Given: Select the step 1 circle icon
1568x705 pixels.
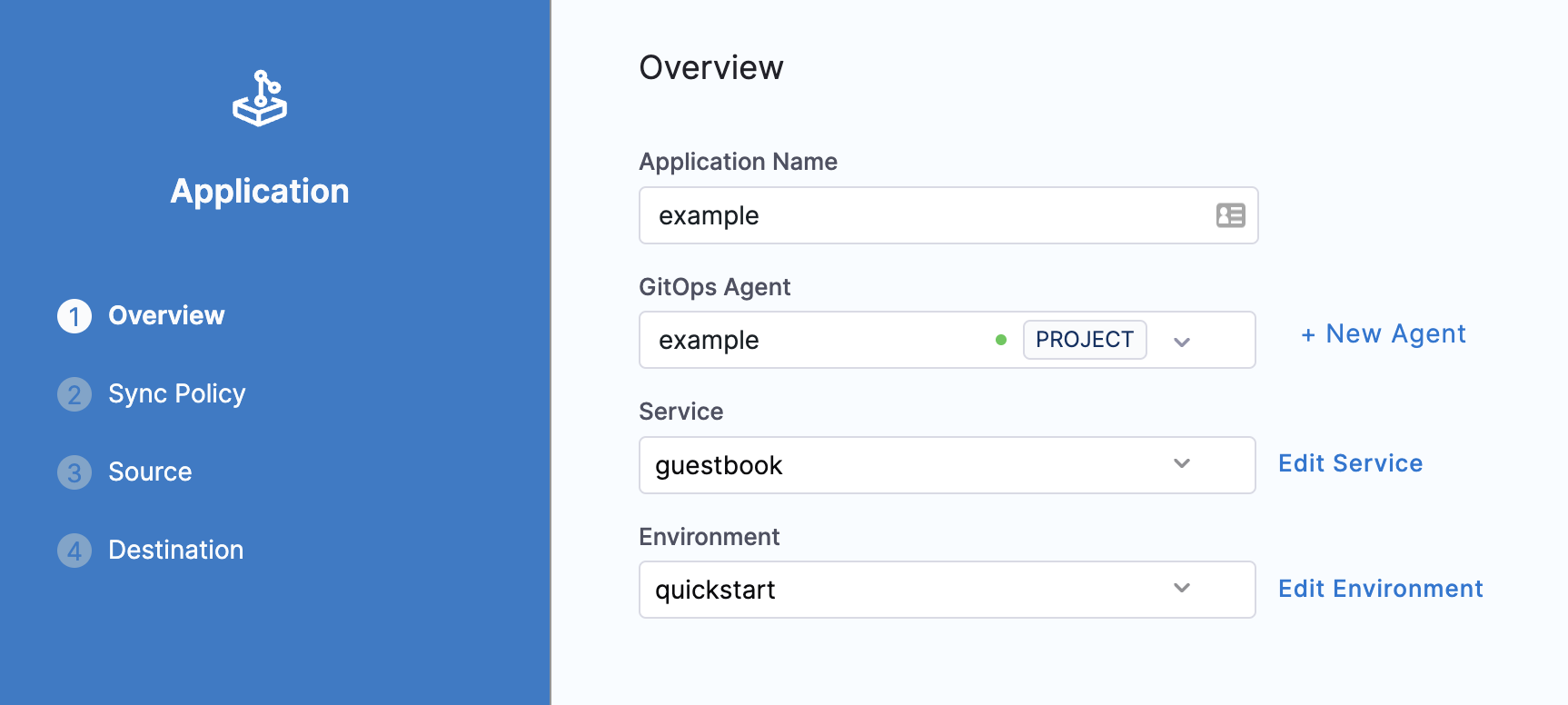Looking at the screenshot, I should (x=74, y=316).
